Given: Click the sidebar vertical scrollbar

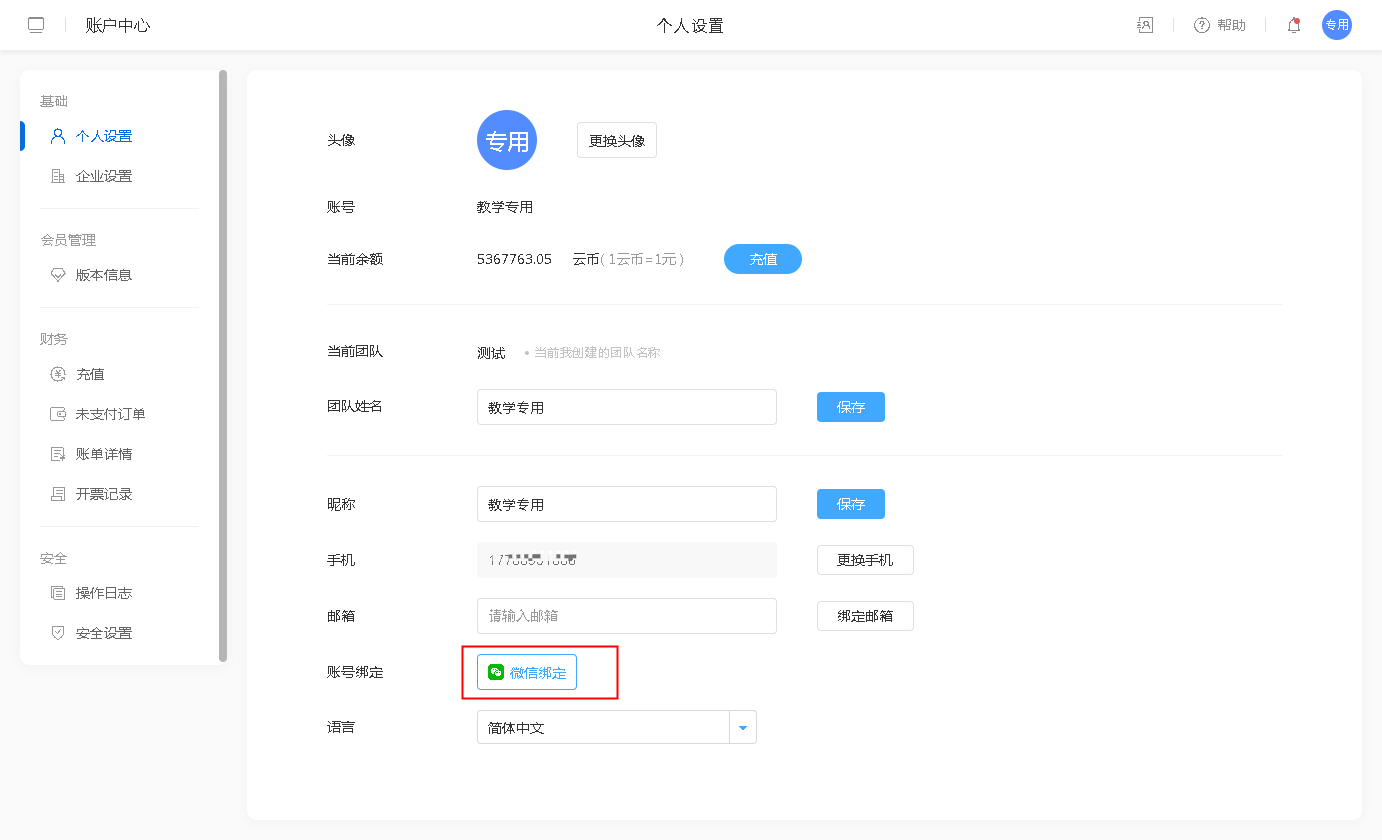Looking at the screenshot, I should 223,365.
